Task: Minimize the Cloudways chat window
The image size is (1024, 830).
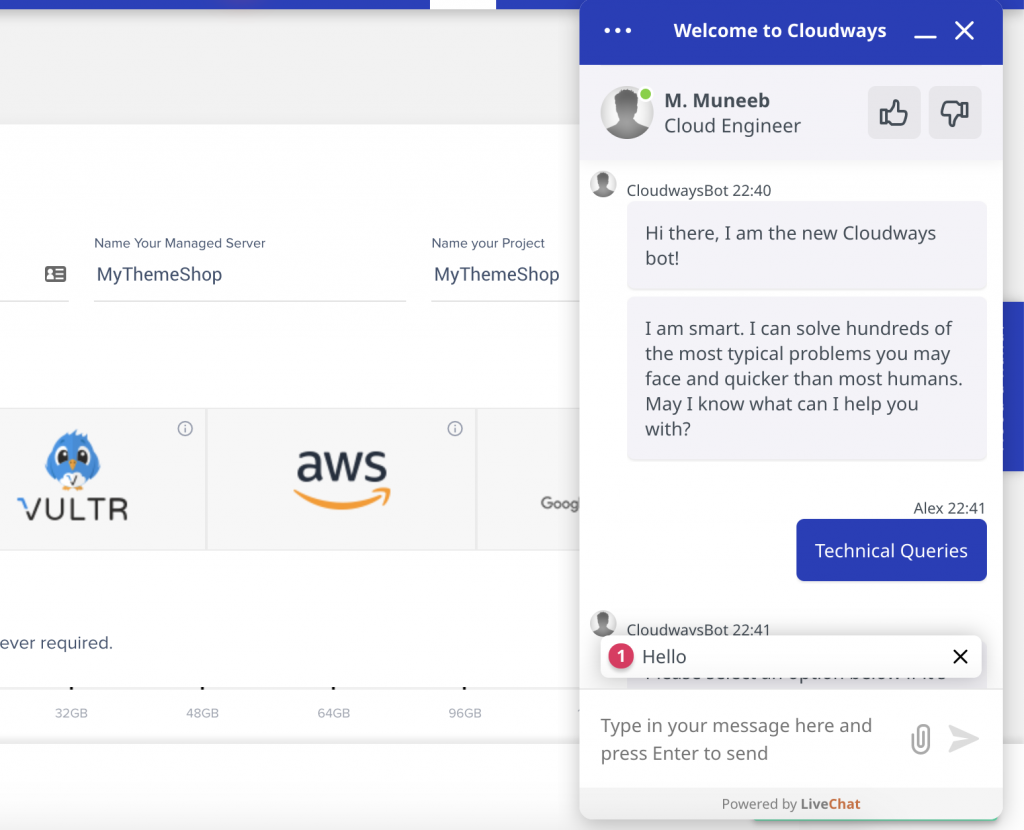Action: click(x=925, y=31)
